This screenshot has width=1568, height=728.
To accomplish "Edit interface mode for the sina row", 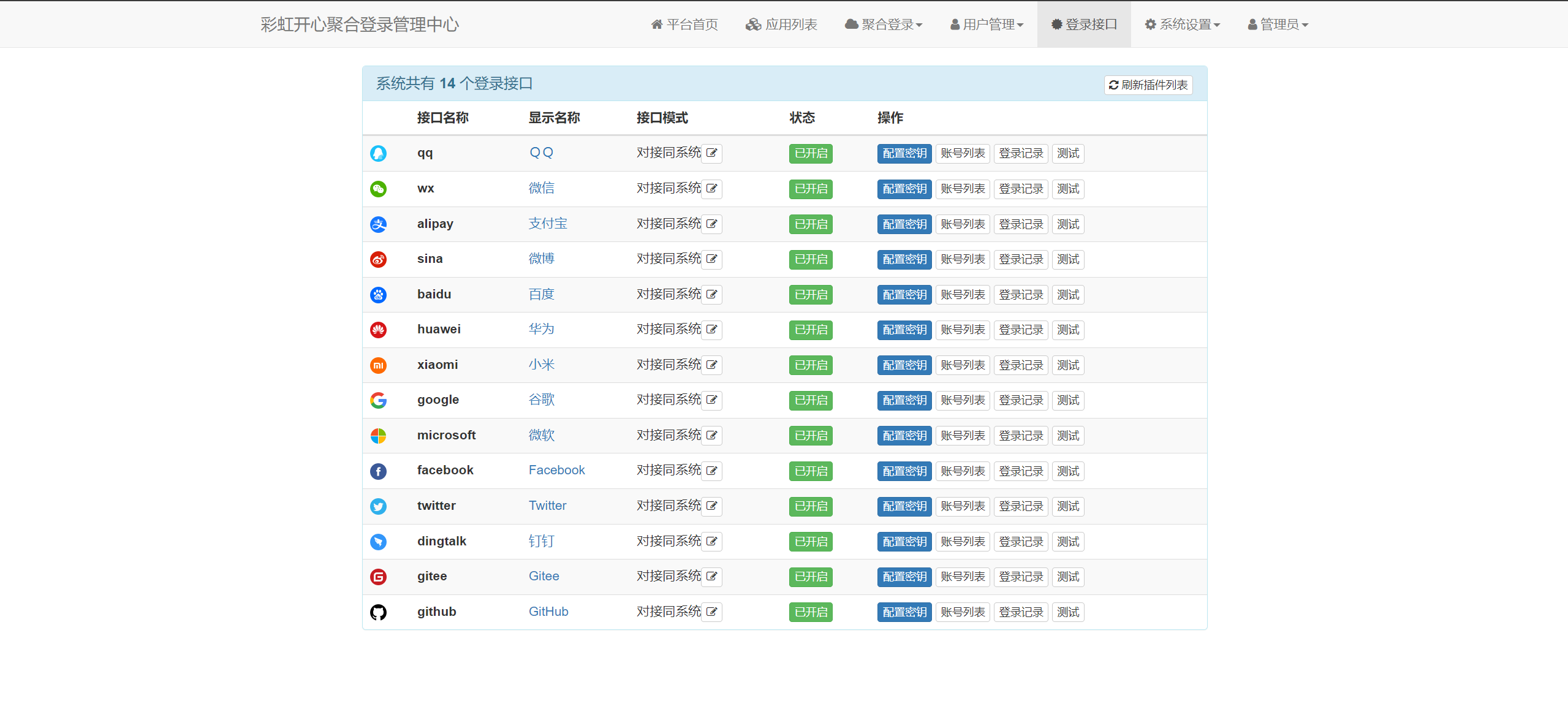I will click(711, 259).
